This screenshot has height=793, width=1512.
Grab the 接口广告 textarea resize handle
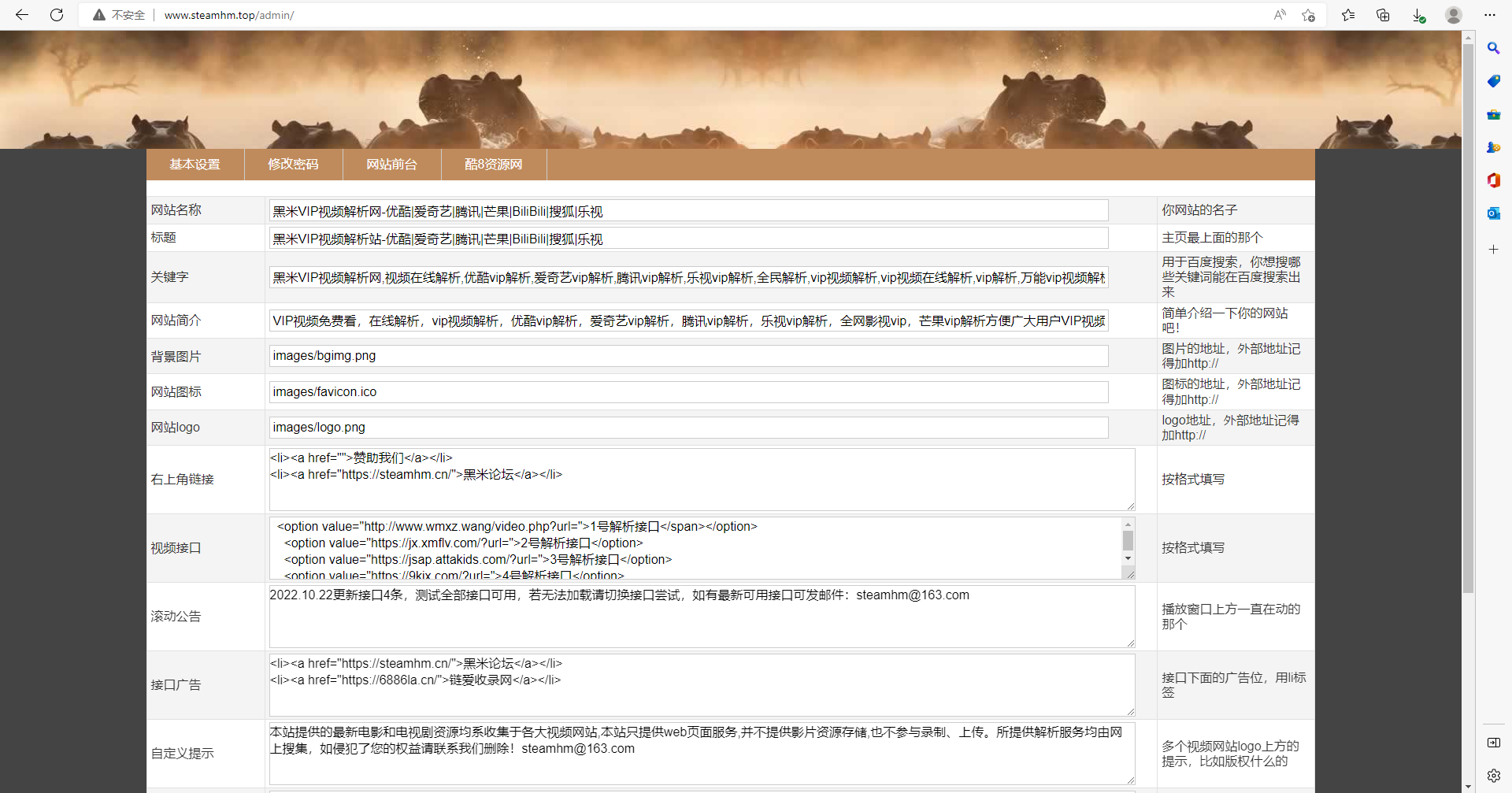(1130, 712)
